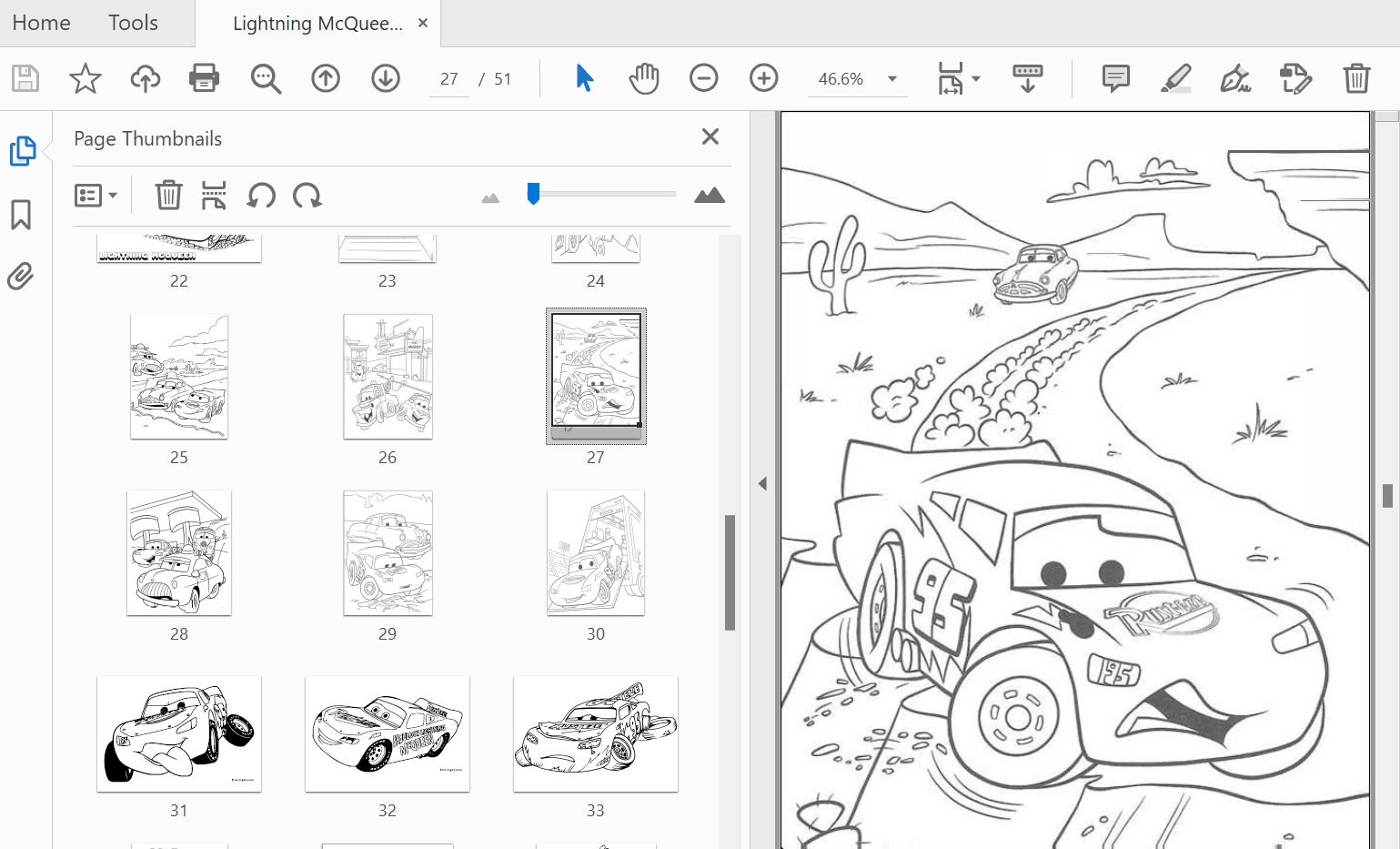Image resolution: width=1400 pixels, height=849 pixels.
Task: Go to the Home tab
Action: tap(40, 23)
